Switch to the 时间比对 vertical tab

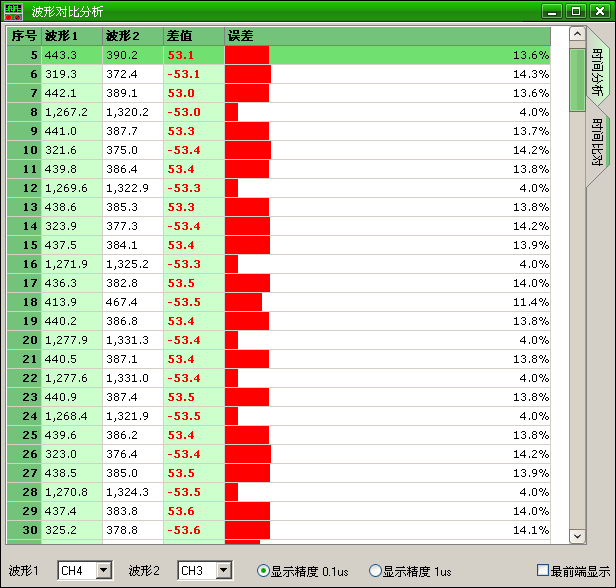pyautogui.click(x=597, y=142)
